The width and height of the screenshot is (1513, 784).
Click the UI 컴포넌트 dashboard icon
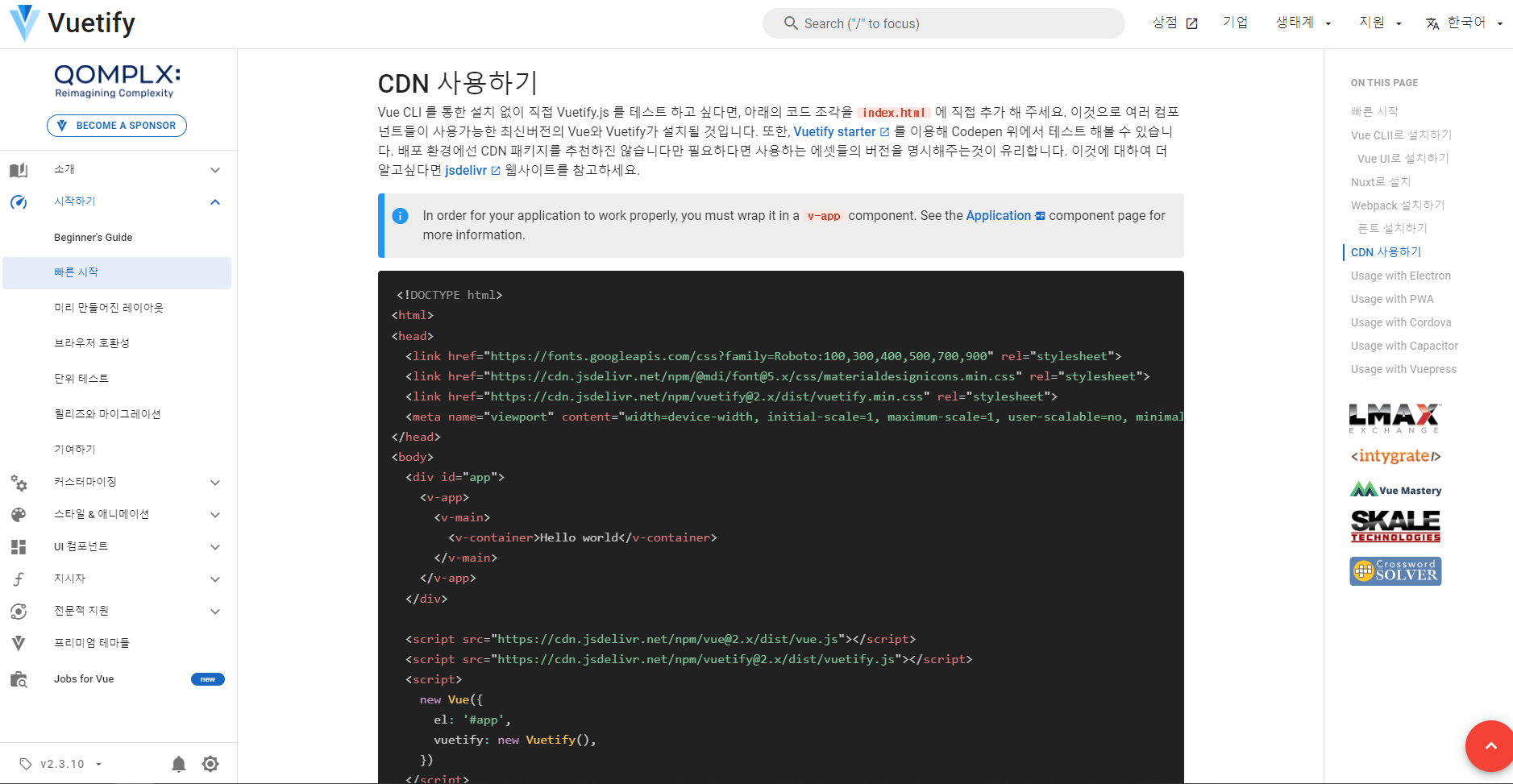19,547
